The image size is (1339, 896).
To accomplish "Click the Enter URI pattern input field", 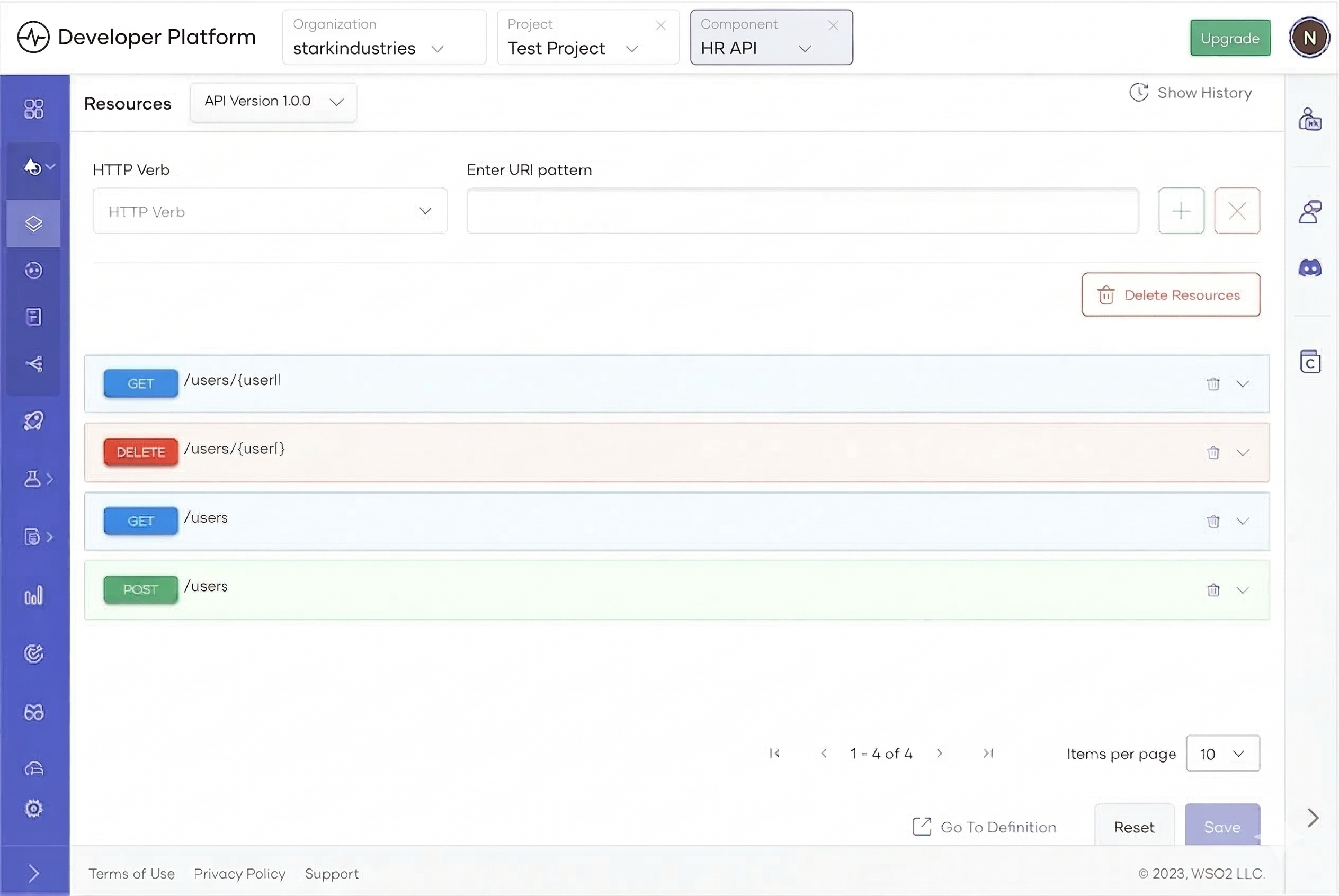I will click(802, 211).
